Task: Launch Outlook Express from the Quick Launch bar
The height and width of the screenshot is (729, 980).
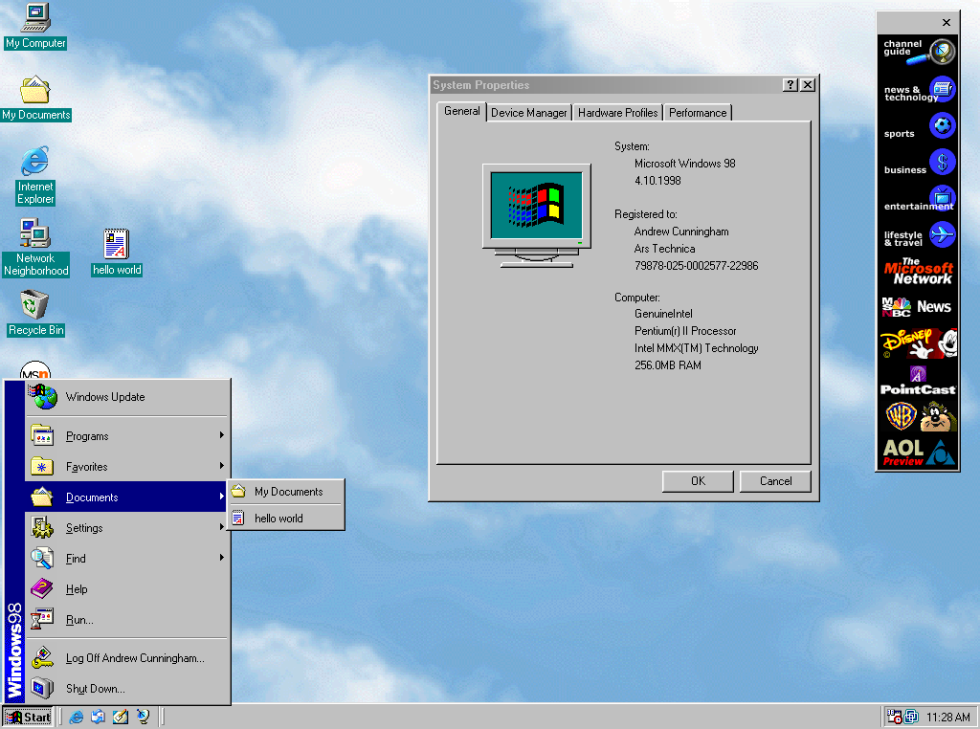Action: 98,717
